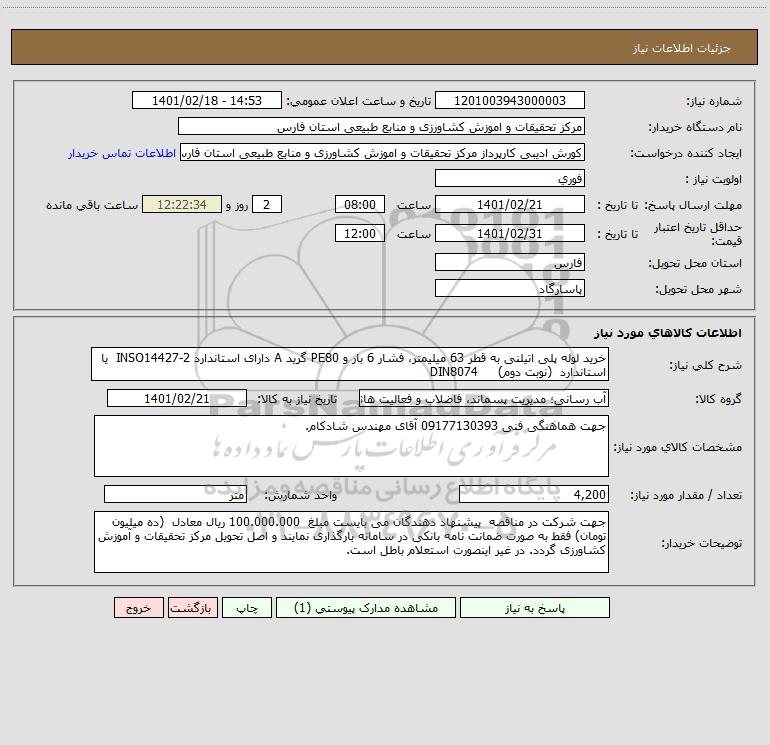This screenshot has height=745, width=770.
Task: Click the مهلت ارسال پاسخ label
Action: (693, 205)
